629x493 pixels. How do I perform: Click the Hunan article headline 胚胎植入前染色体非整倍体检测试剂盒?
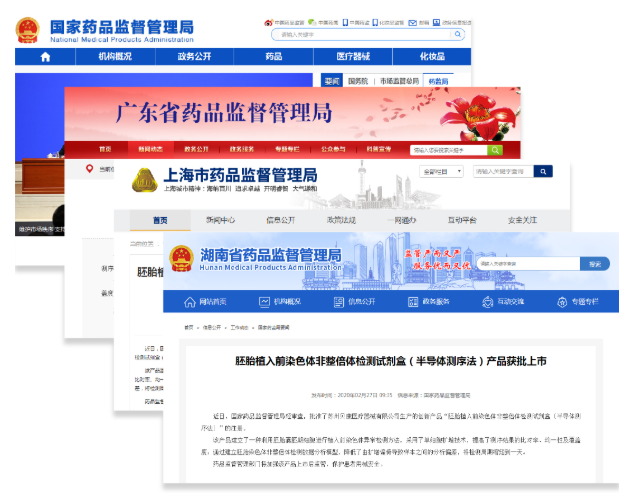390,361
